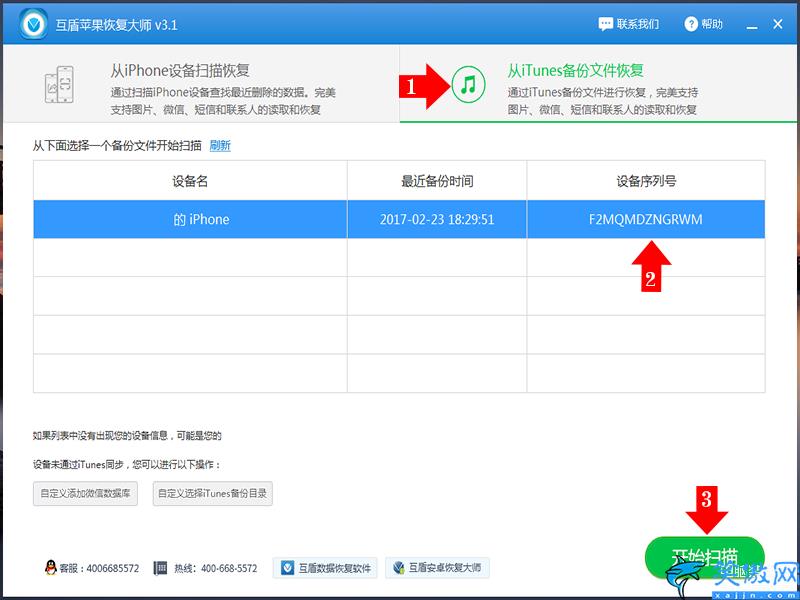
Task: Click the 设备名 column header
Action: pyautogui.click(x=190, y=181)
